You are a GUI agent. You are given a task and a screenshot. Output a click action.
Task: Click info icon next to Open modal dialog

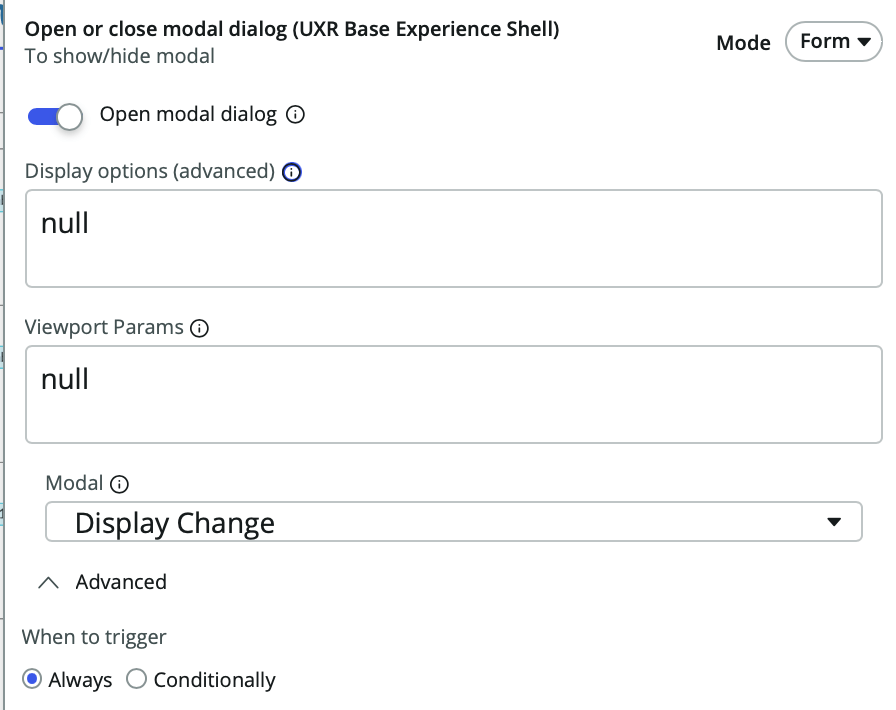295,115
